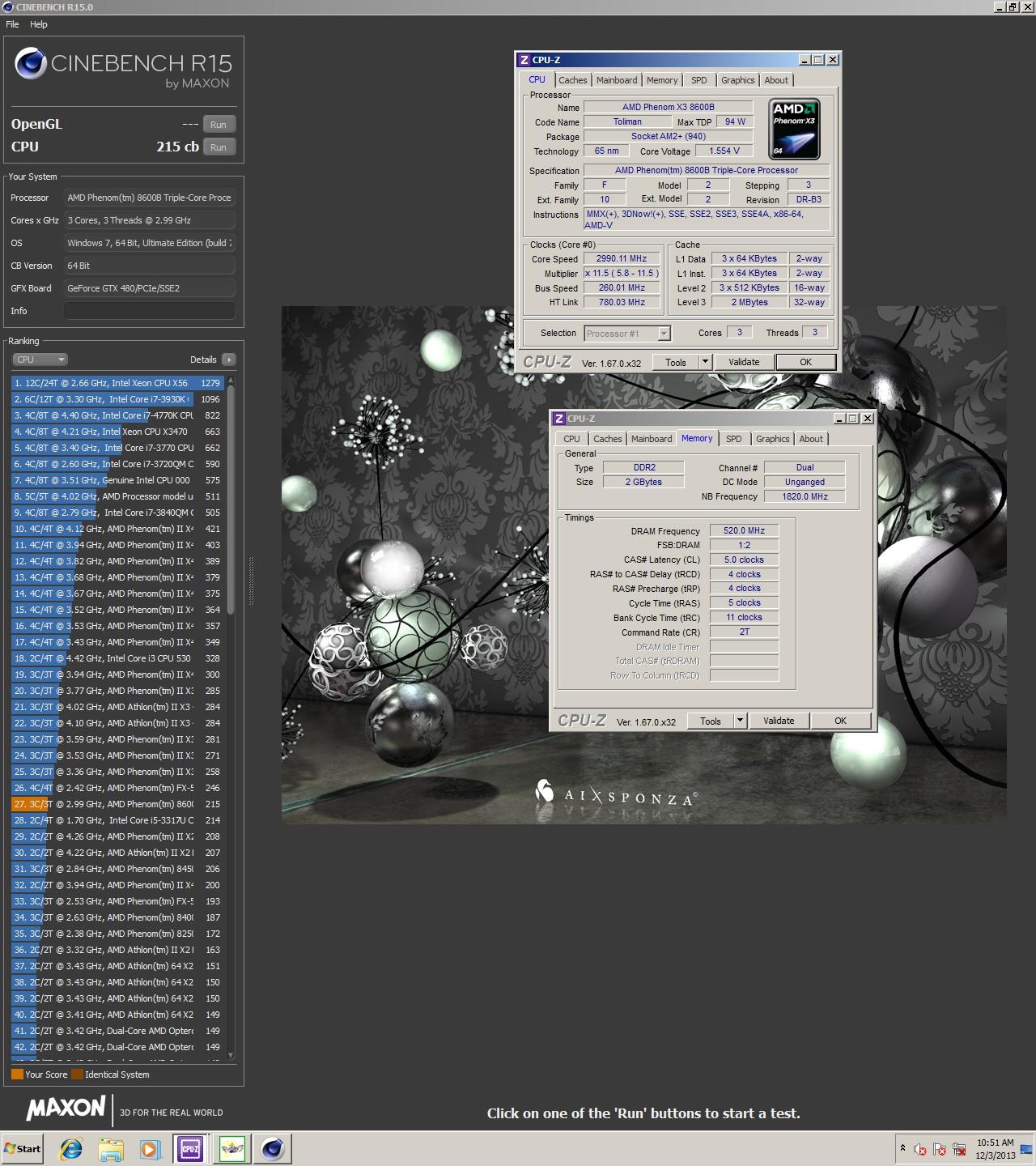Click OK in top CPU-Z window

pos(805,362)
